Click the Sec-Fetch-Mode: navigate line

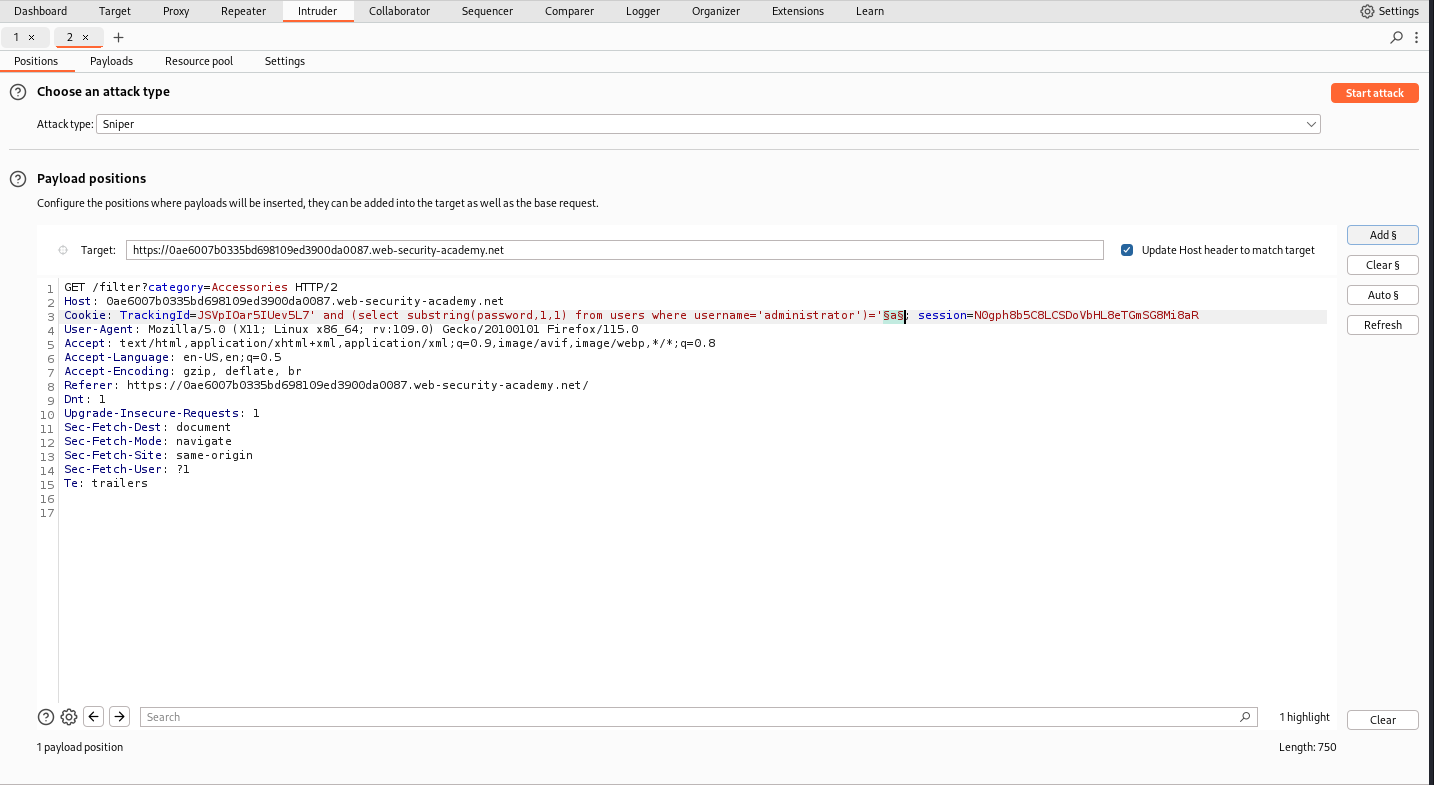coord(148,441)
